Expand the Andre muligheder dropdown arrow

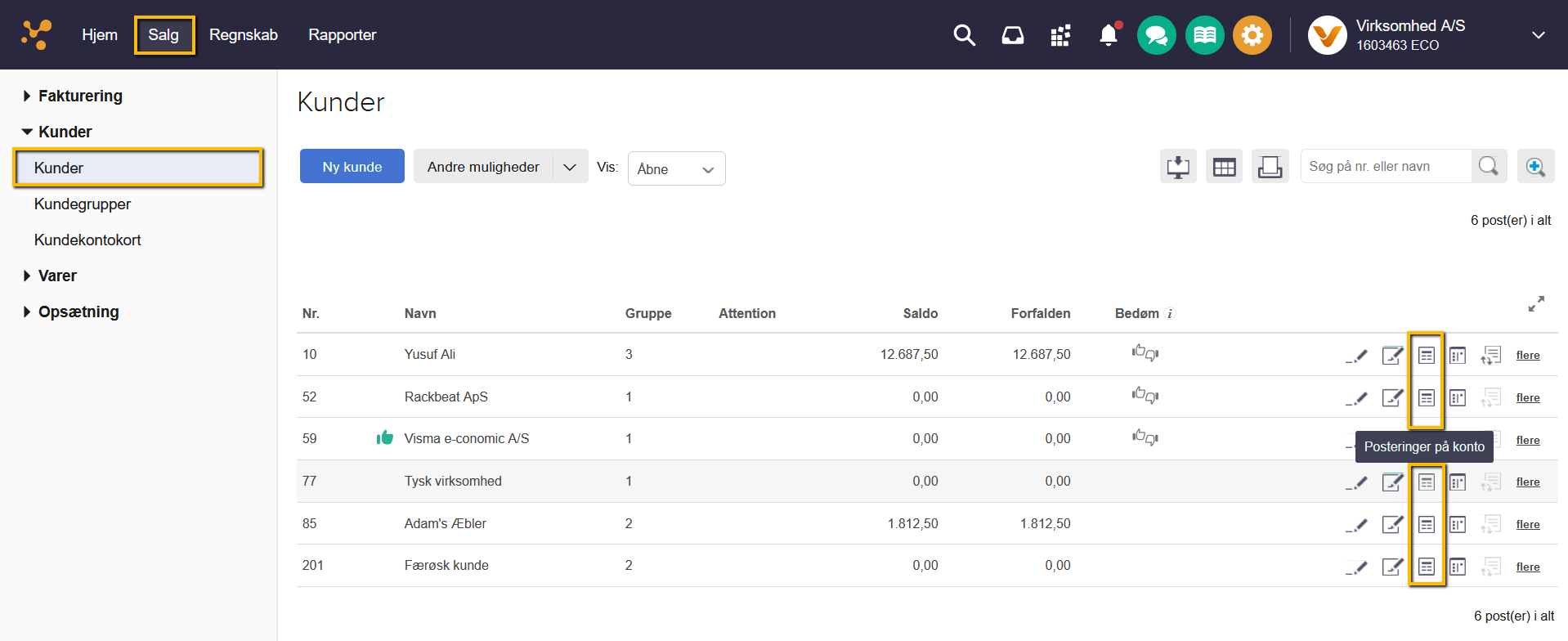pyautogui.click(x=570, y=167)
